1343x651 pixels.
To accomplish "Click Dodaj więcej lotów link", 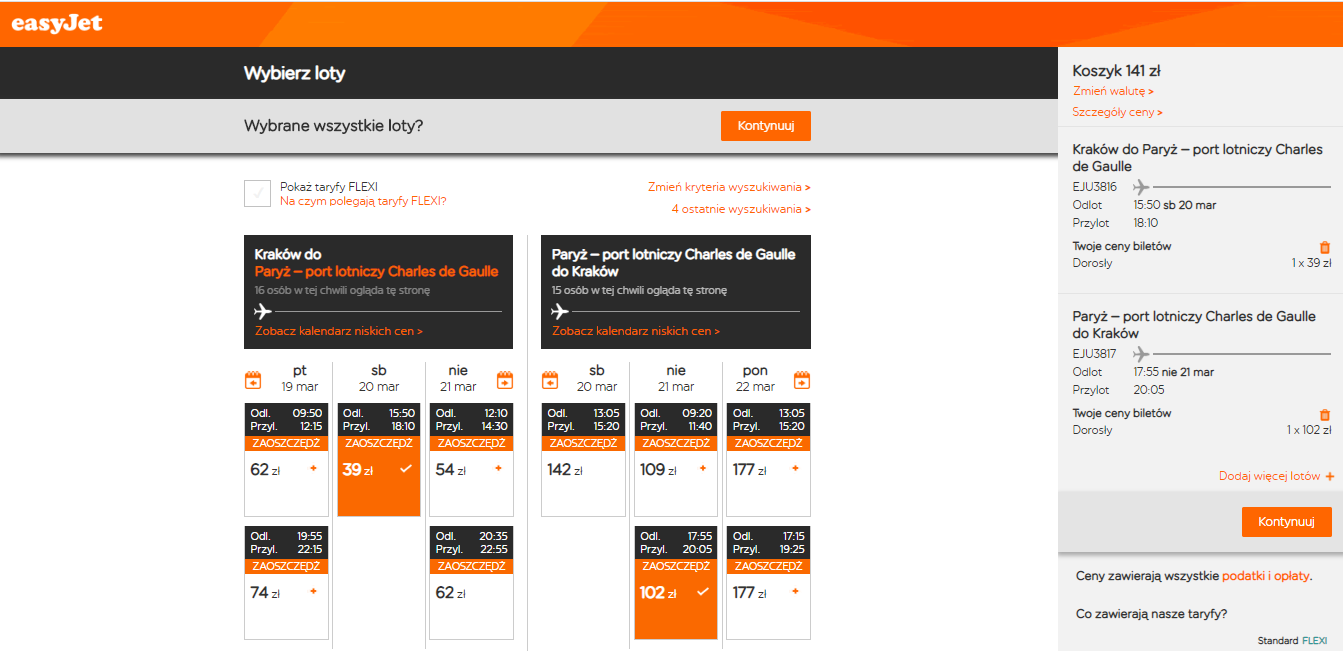I will point(1276,476).
